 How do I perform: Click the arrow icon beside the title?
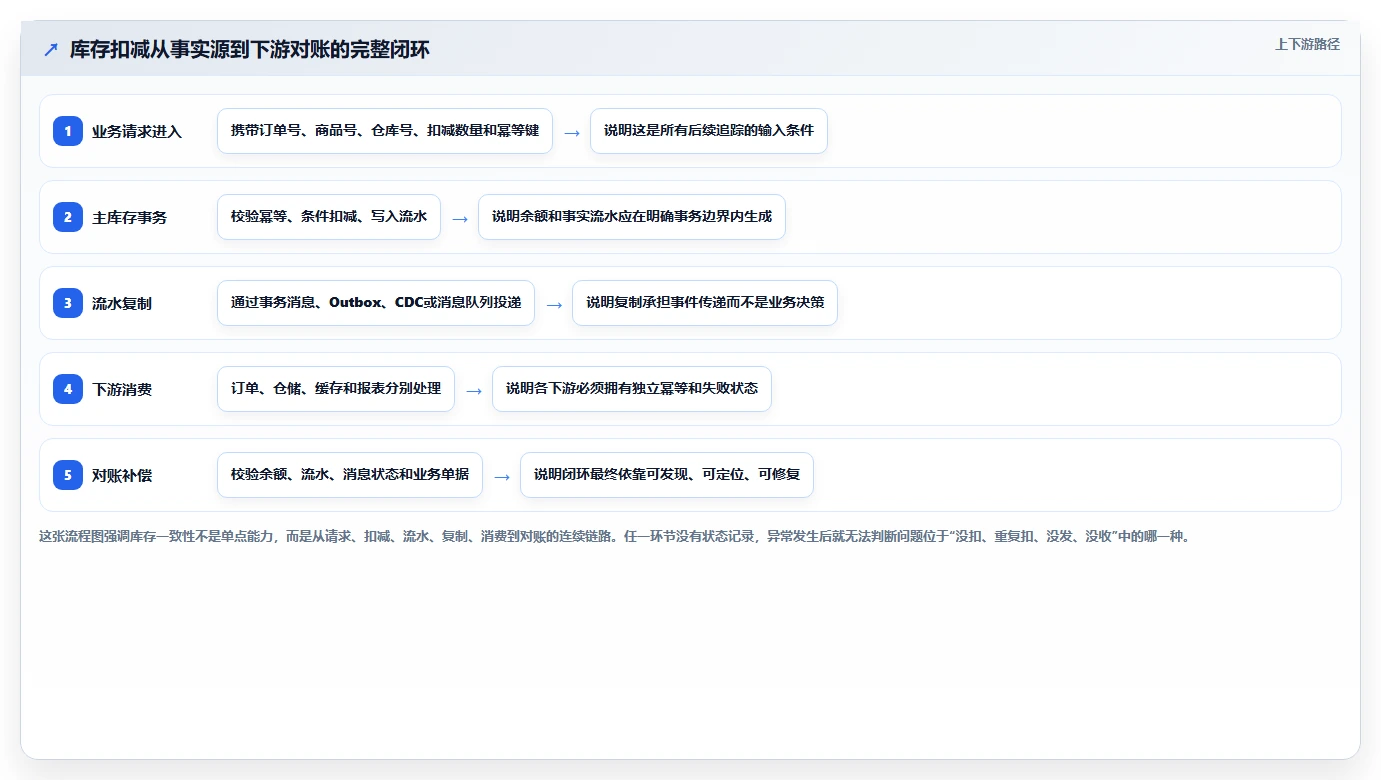point(51,50)
